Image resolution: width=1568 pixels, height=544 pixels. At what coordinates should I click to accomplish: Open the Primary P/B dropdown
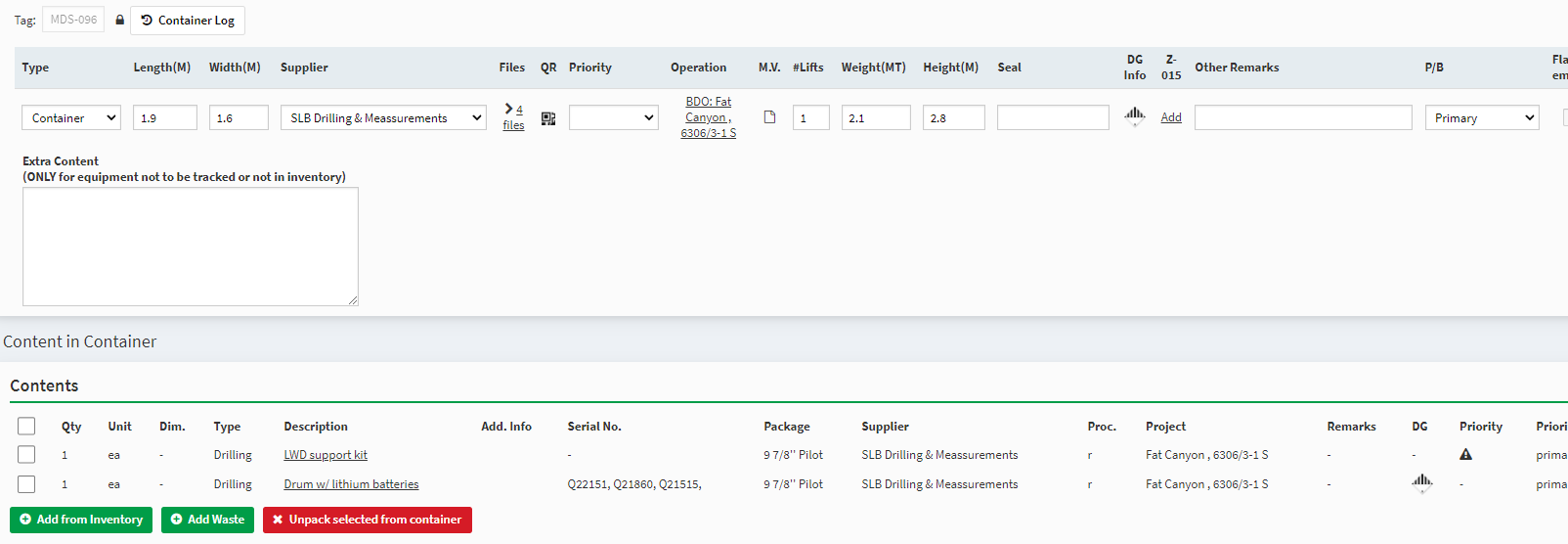(1481, 118)
